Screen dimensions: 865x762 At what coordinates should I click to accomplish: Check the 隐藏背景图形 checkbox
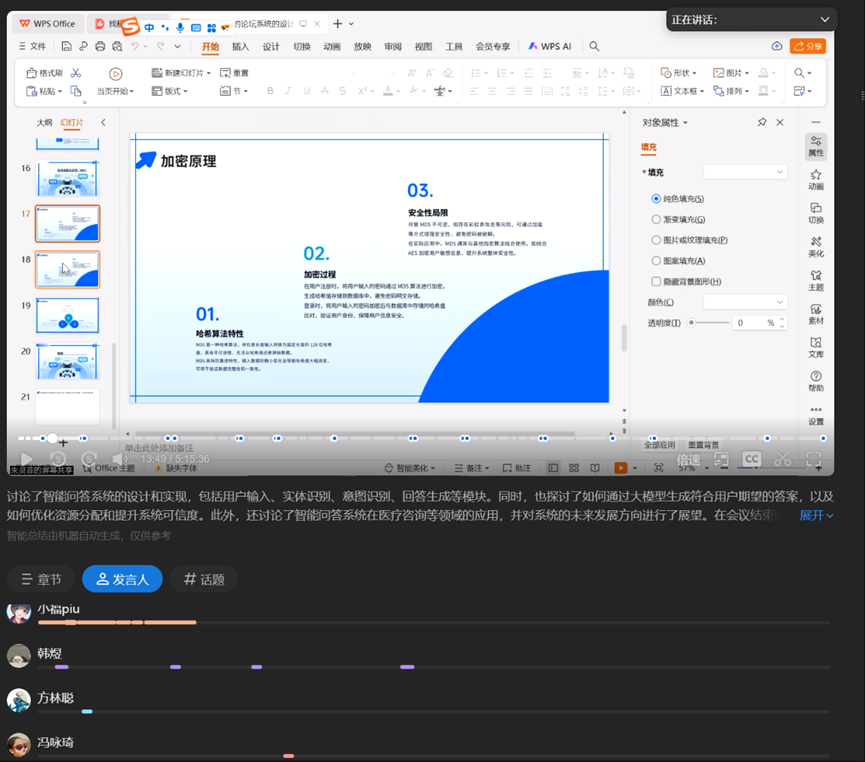coord(656,282)
